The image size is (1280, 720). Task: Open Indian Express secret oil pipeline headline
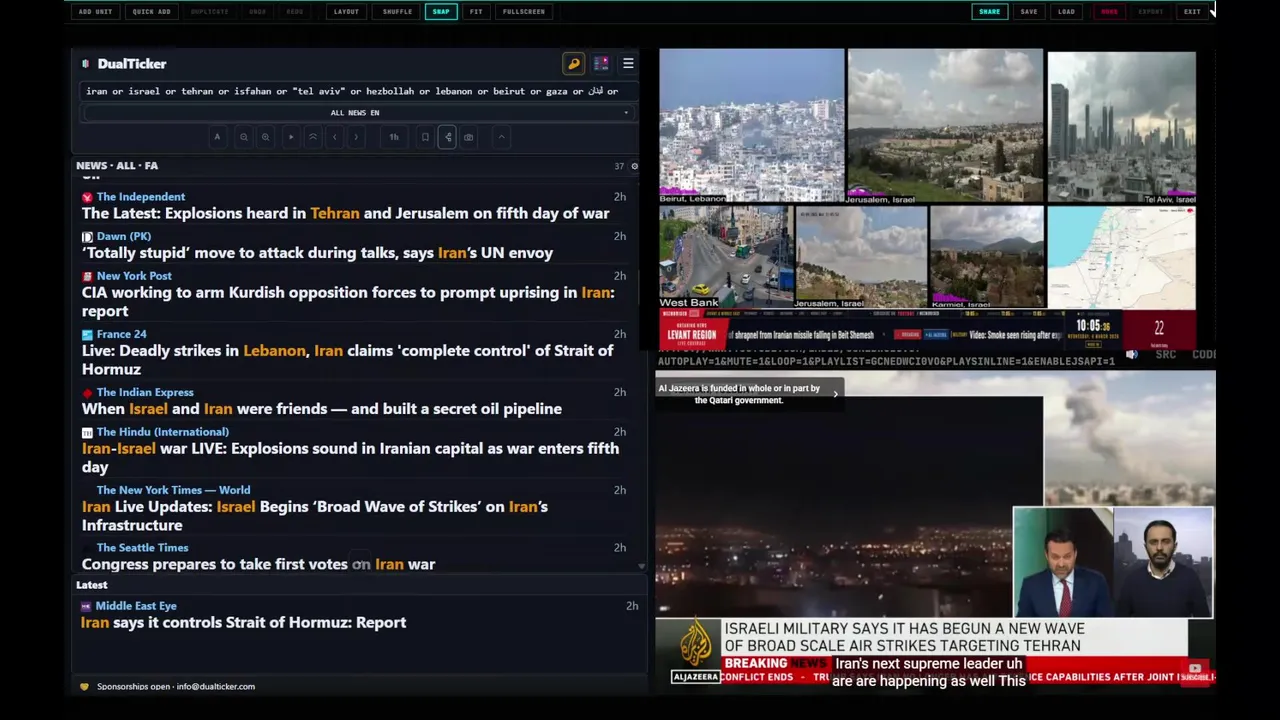[322, 409]
